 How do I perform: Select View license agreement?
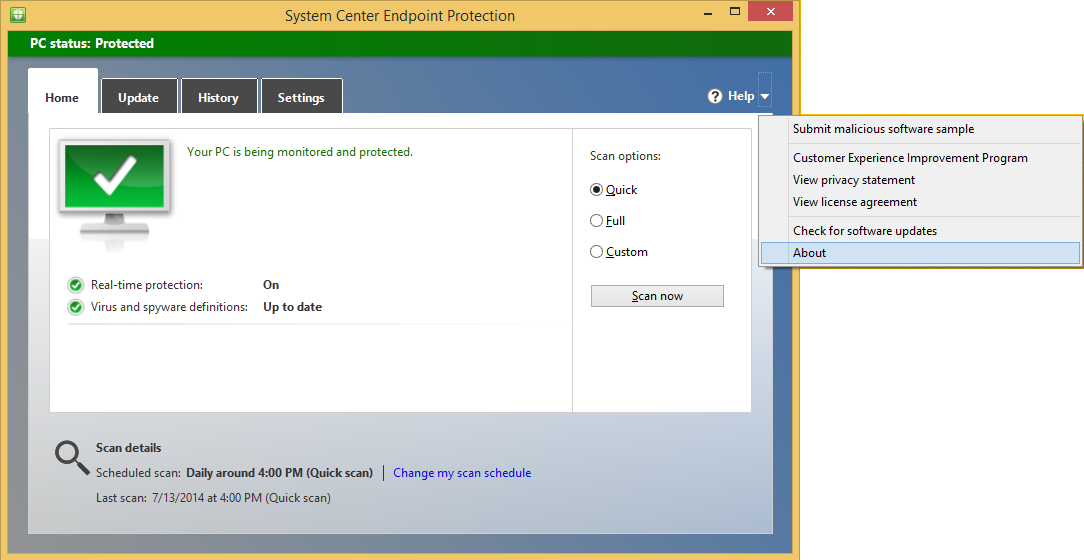tap(920, 202)
